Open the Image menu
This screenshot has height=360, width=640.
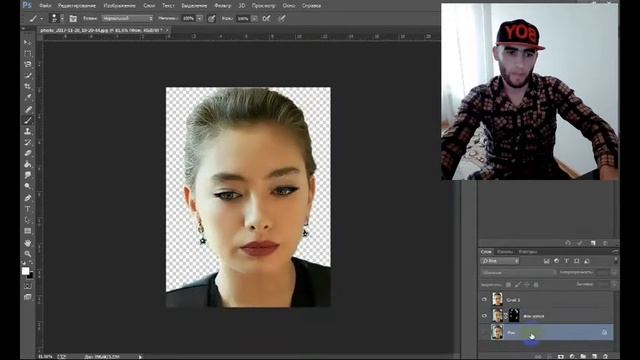pos(120,6)
